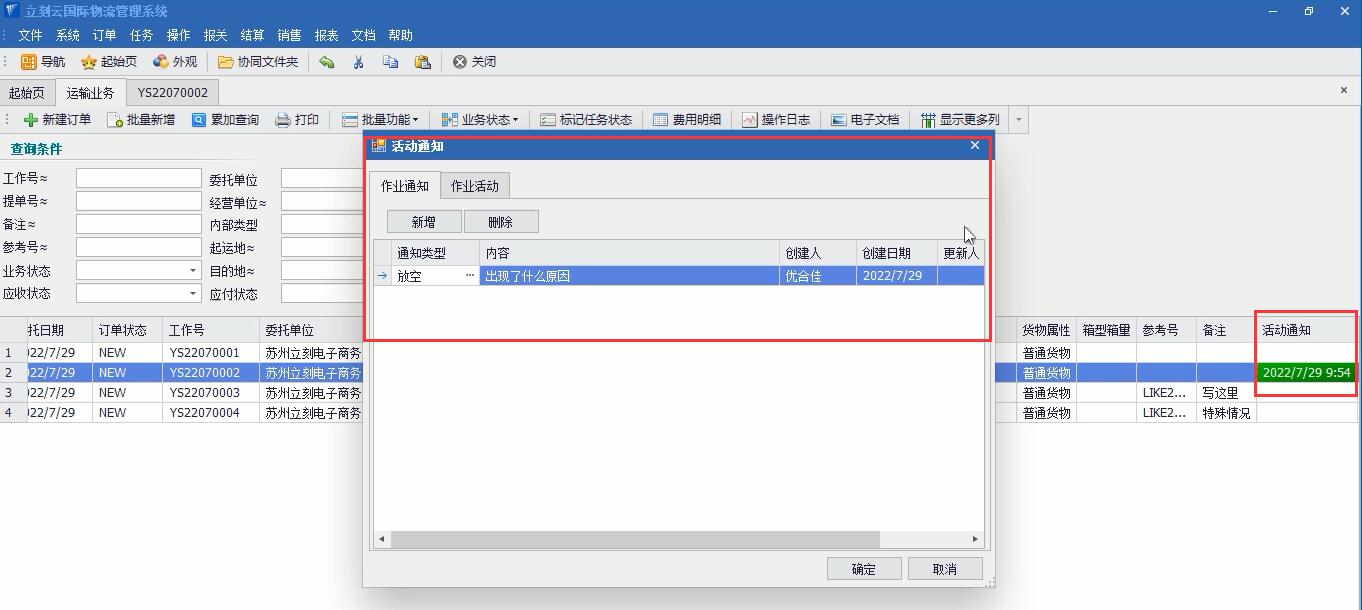The image size is (1362, 610).
Task: Click 确定 to confirm dialog
Action: [x=863, y=569]
